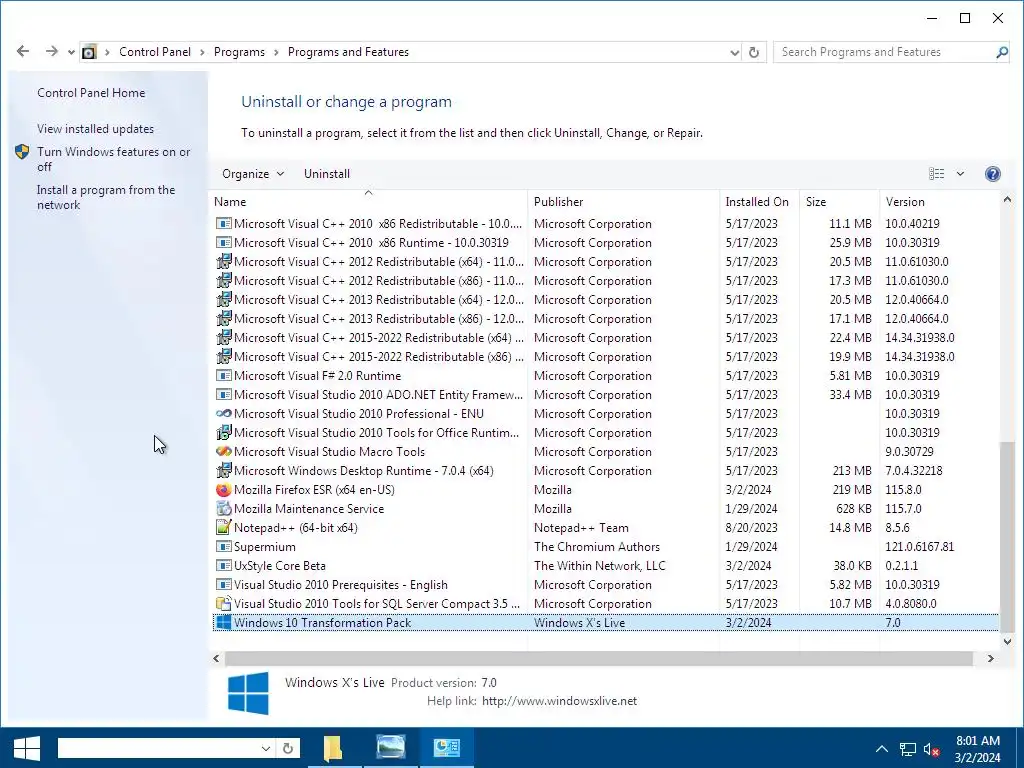
Task: Select Visual Studio 2010 Prerequisites - English row
Action: pyautogui.click(x=605, y=584)
